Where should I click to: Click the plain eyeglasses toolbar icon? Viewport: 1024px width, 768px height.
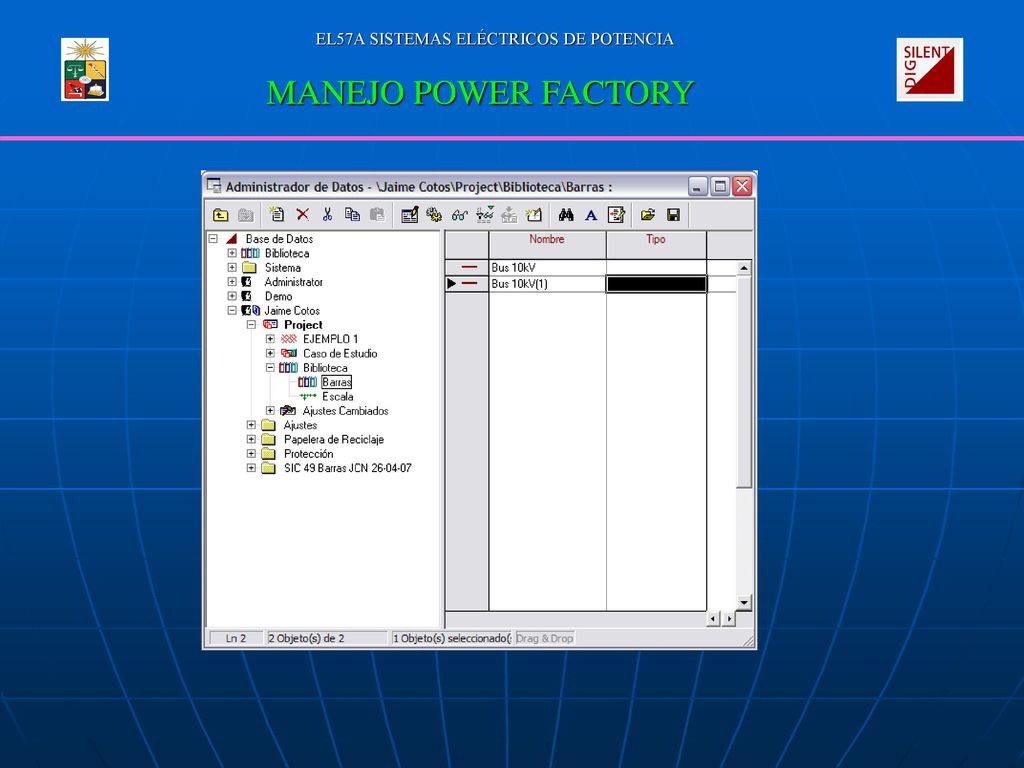[459, 215]
